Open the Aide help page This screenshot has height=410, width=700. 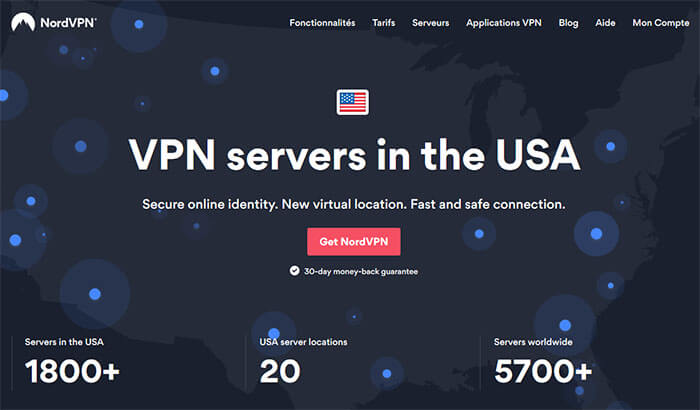(x=605, y=23)
